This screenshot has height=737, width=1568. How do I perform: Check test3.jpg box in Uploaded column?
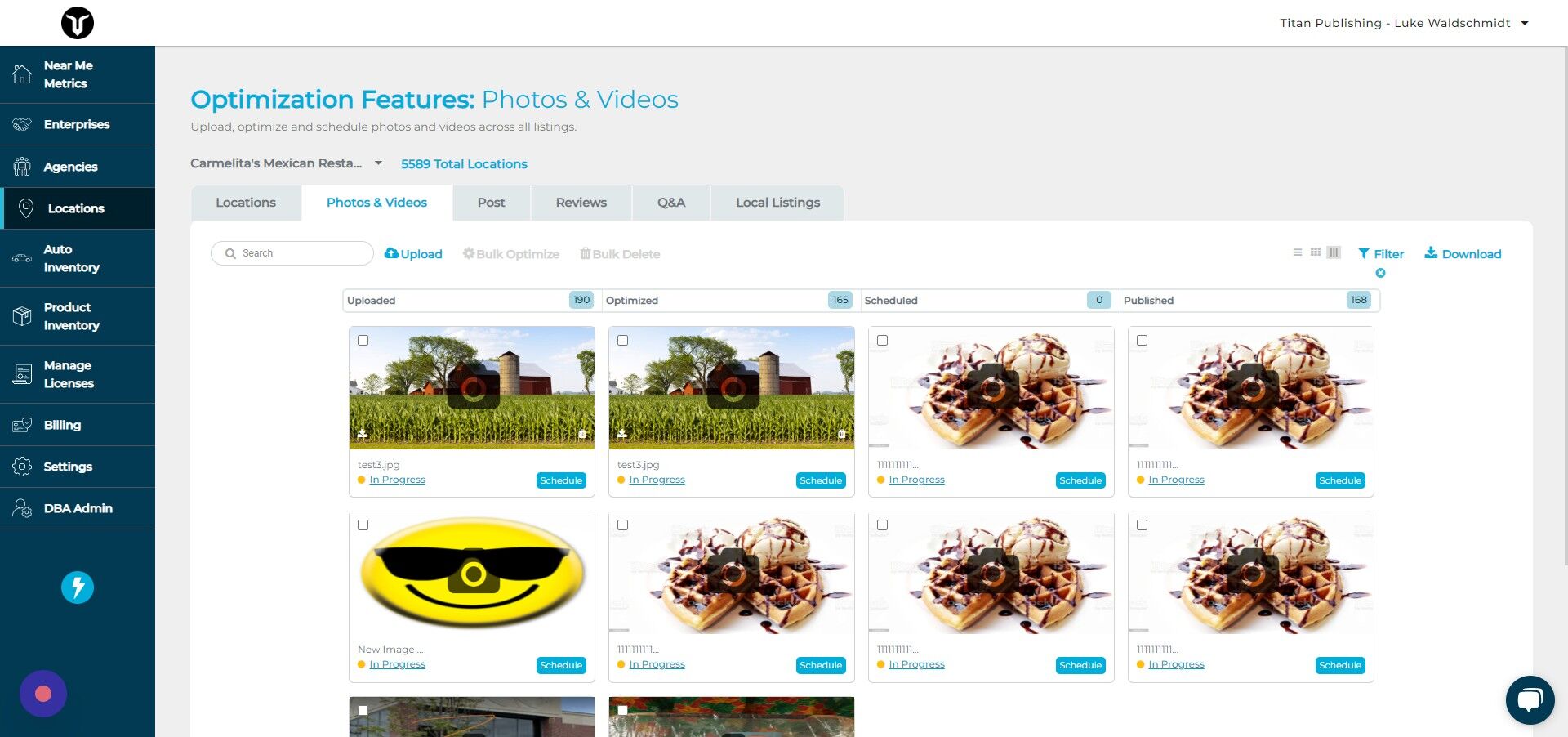coord(363,341)
